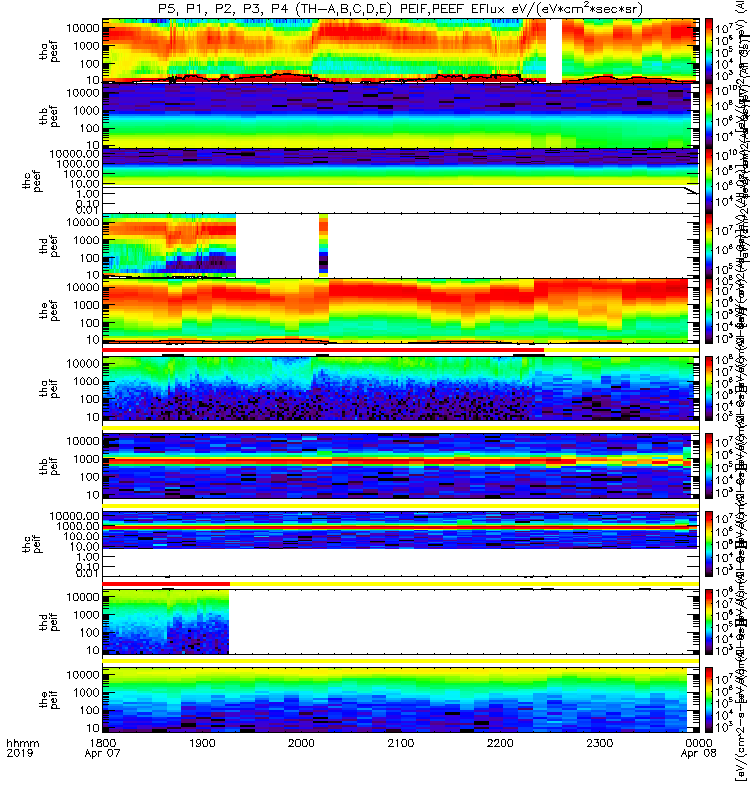
Task: Click the 0000 time axis label
Action: point(698,743)
